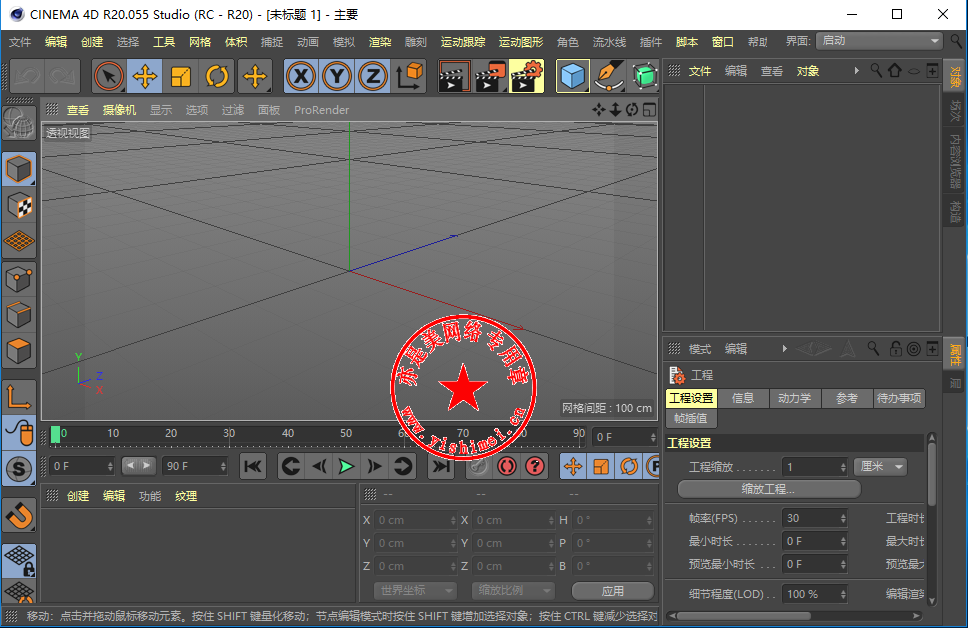Search with top-right magnifier icon

(x=956, y=41)
